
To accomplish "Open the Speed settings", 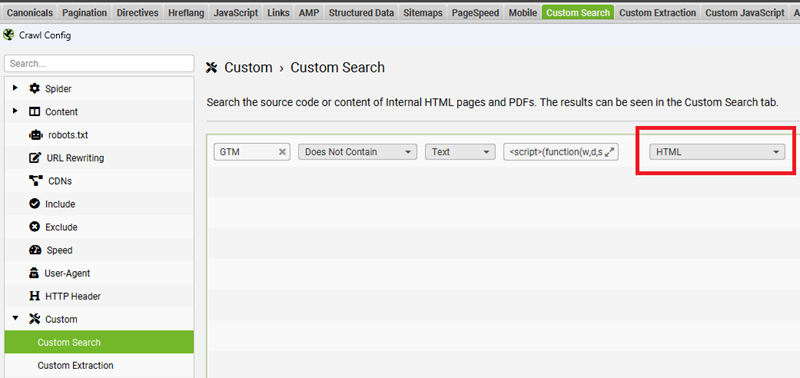I will point(59,250).
